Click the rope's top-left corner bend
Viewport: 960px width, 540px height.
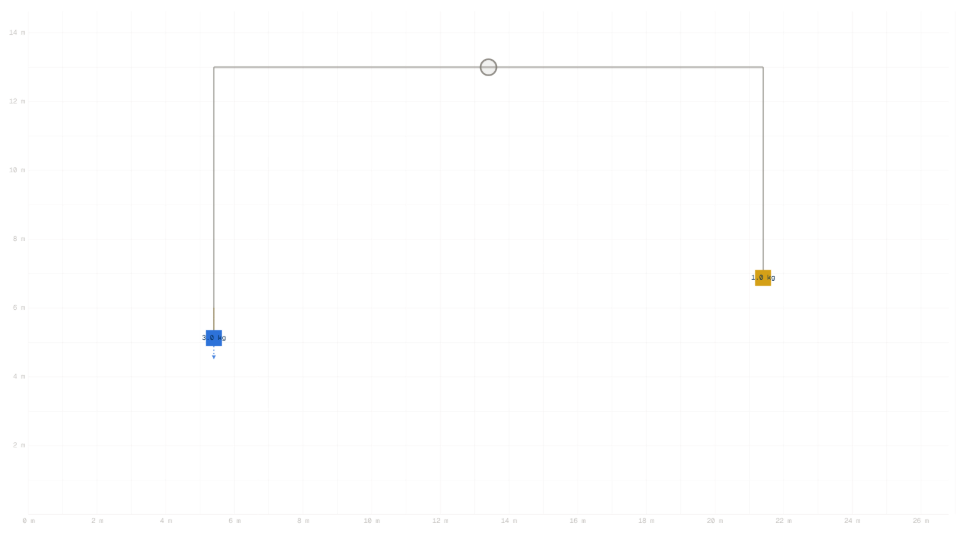click(x=214, y=67)
